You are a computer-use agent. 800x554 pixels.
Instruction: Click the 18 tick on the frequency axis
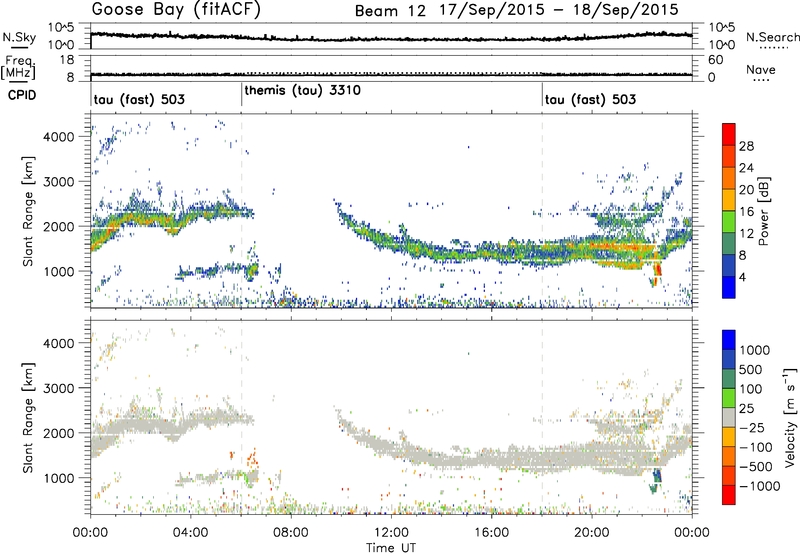click(x=67, y=60)
